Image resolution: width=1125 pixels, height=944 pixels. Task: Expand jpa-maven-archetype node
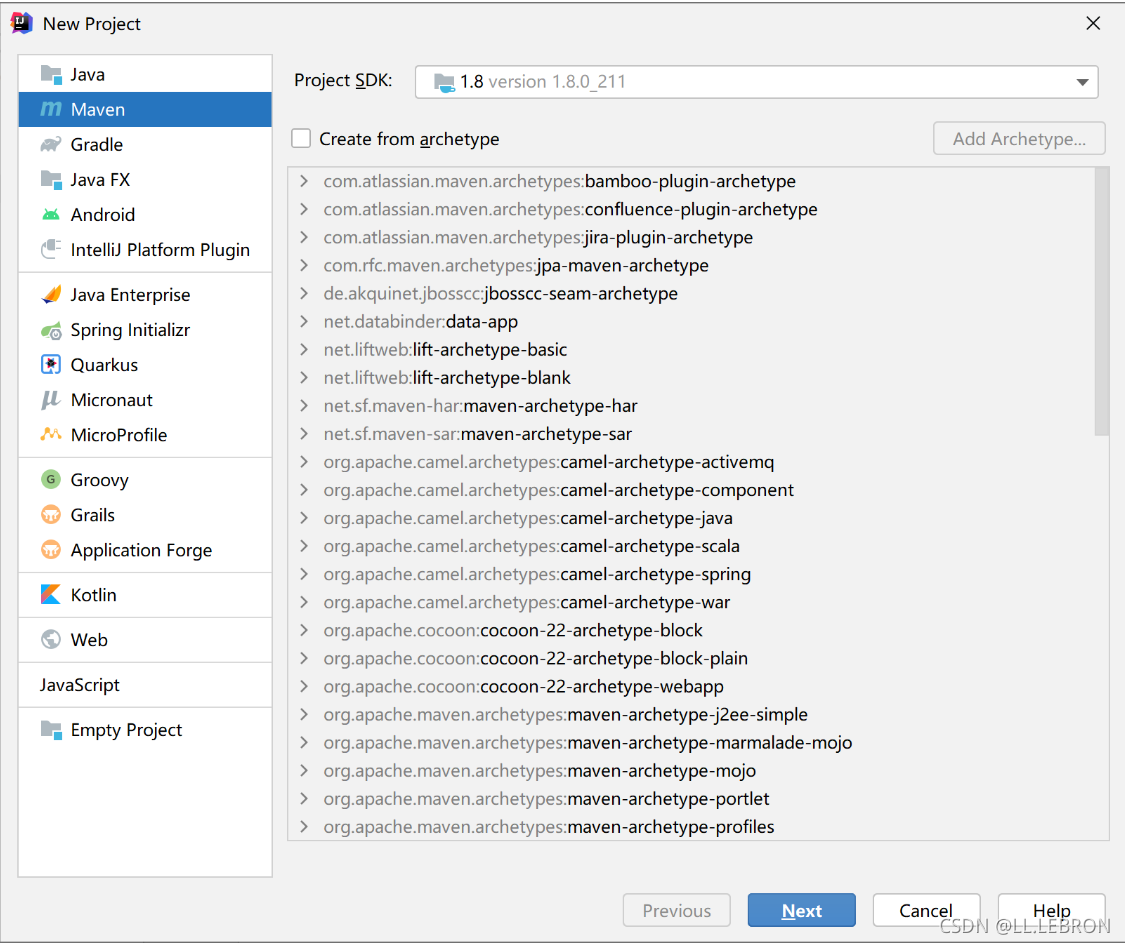(304, 265)
